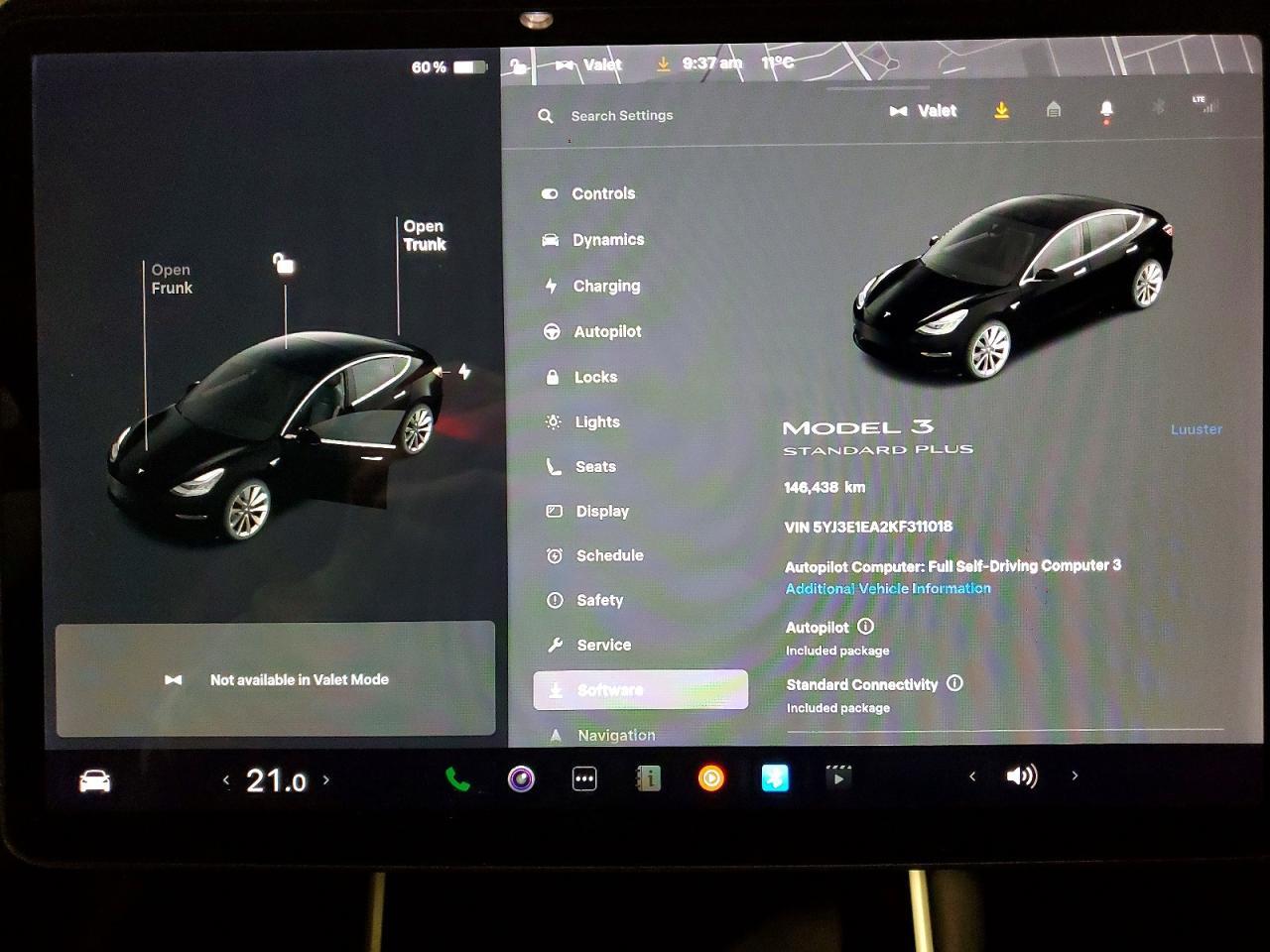Raise cabin temperature with right arrow
This screenshot has height=952, width=1270.
326,780
